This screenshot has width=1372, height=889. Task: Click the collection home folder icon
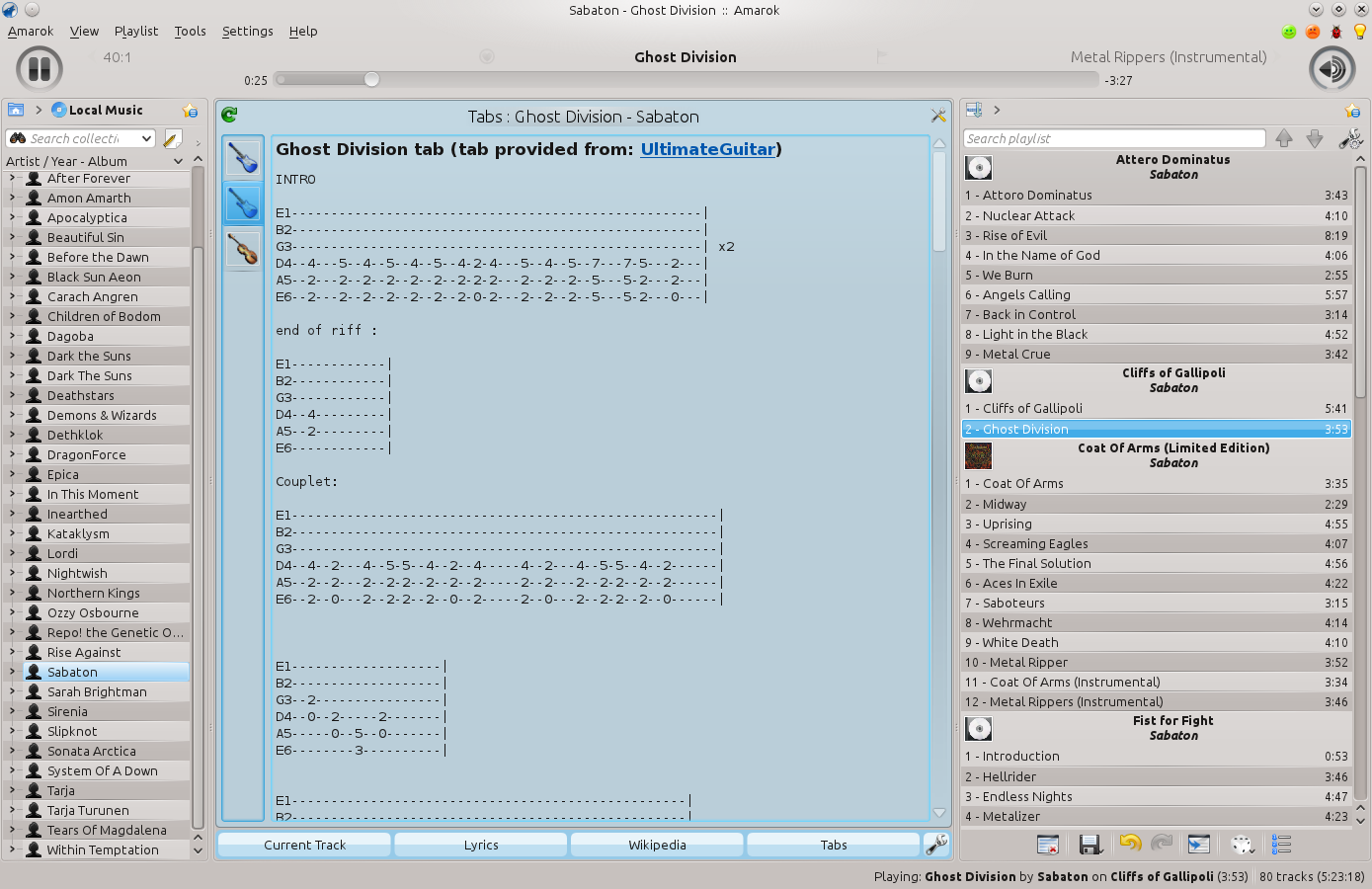pyautogui.click(x=16, y=110)
